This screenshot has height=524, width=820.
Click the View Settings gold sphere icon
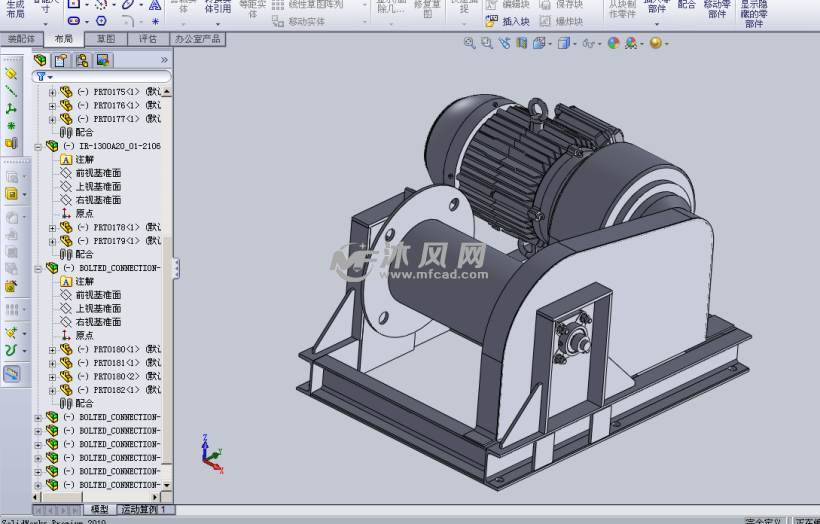tap(655, 43)
